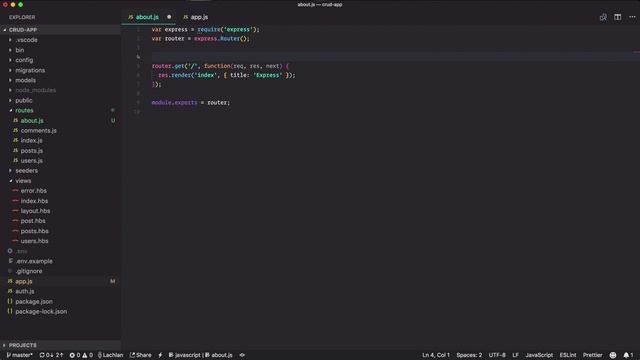640x360 pixels.
Task: Expand the PROJECTS section
Action: pos(60,345)
